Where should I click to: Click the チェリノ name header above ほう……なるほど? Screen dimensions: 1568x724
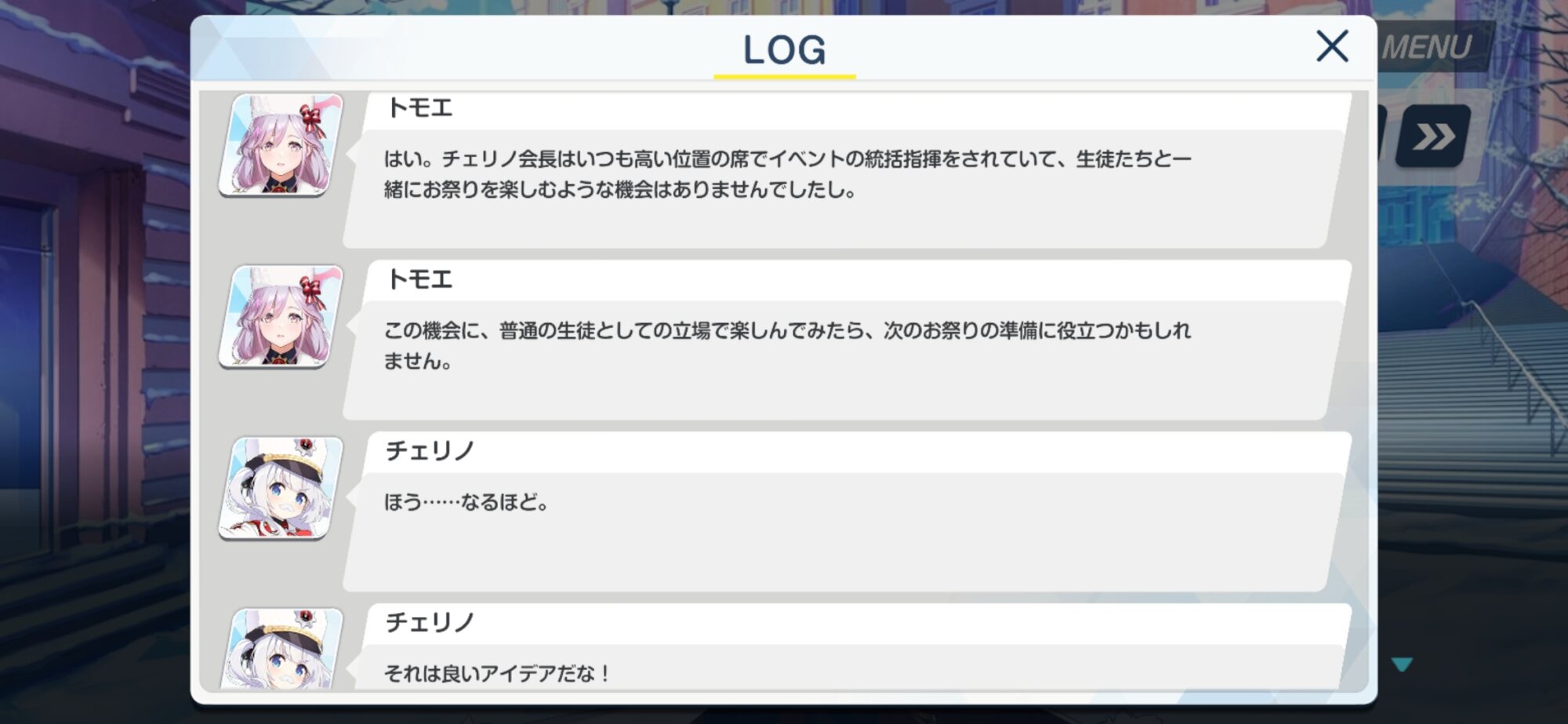tap(430, 451)
